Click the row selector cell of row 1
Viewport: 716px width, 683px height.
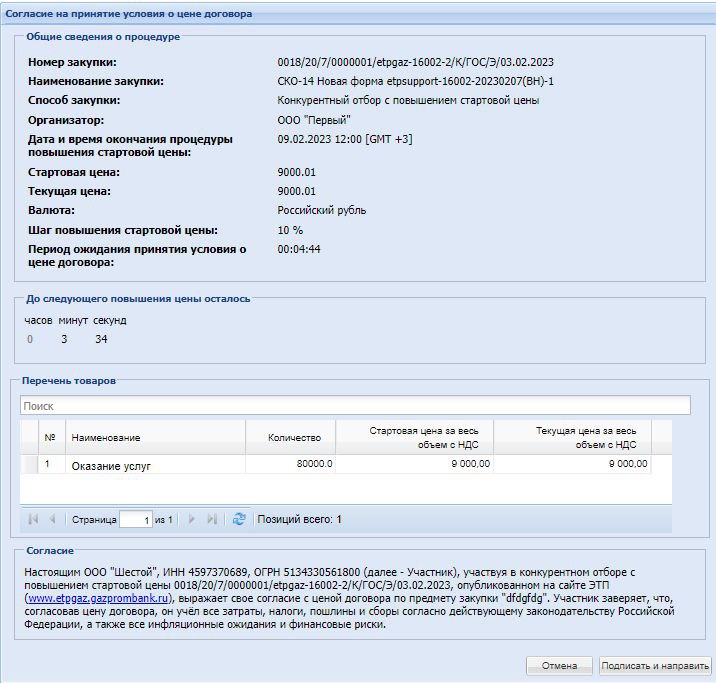[x=29, y=464]
